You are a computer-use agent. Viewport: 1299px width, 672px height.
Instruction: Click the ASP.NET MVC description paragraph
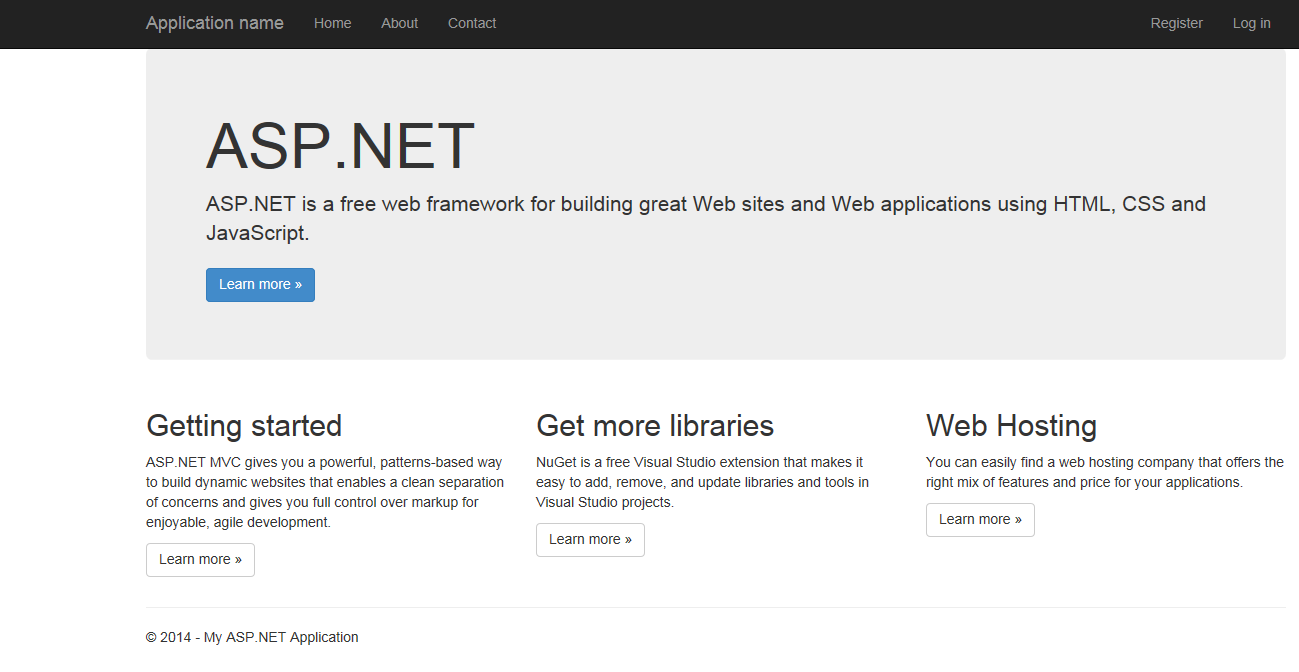coord(324,492)
